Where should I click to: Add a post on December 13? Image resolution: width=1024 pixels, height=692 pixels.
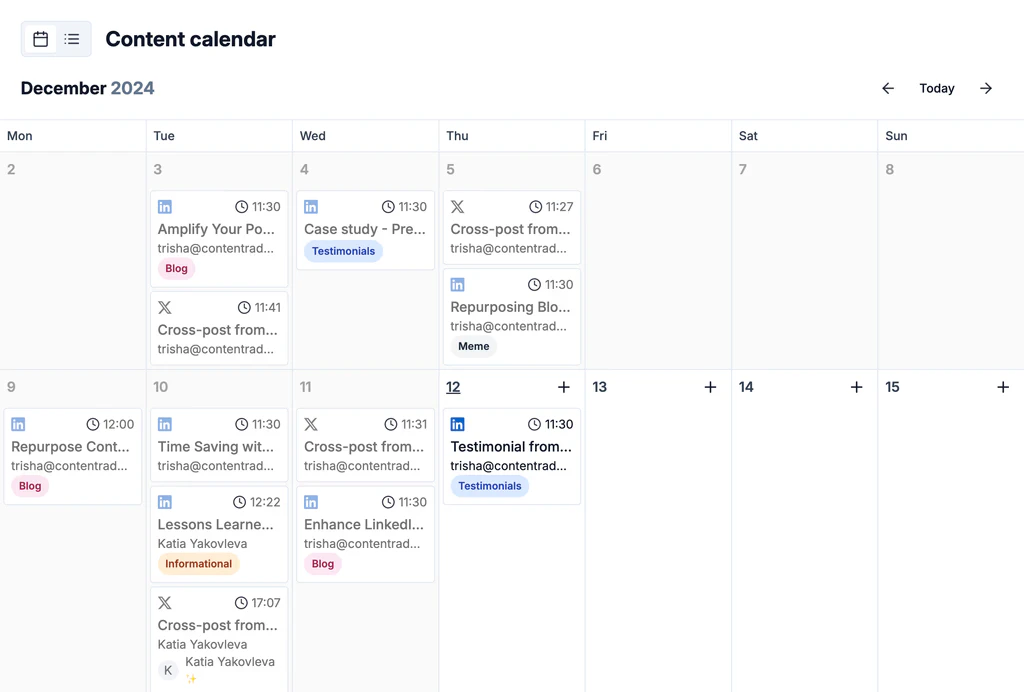pos(710,387)
